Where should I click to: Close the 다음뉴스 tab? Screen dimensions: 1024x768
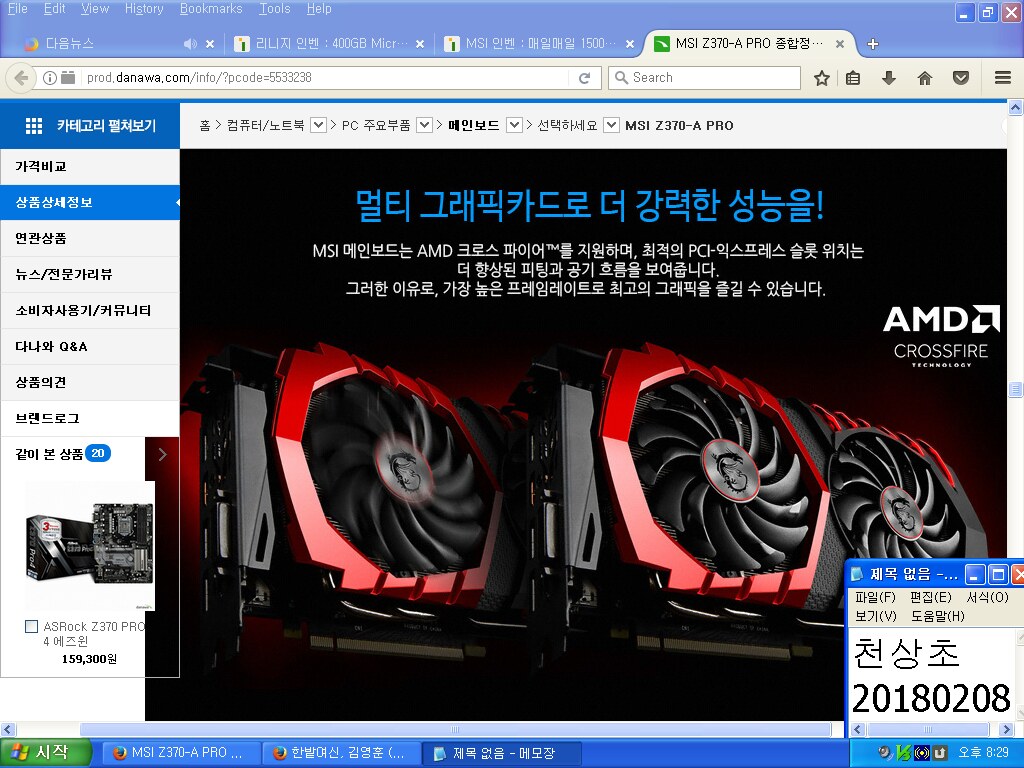210,44
